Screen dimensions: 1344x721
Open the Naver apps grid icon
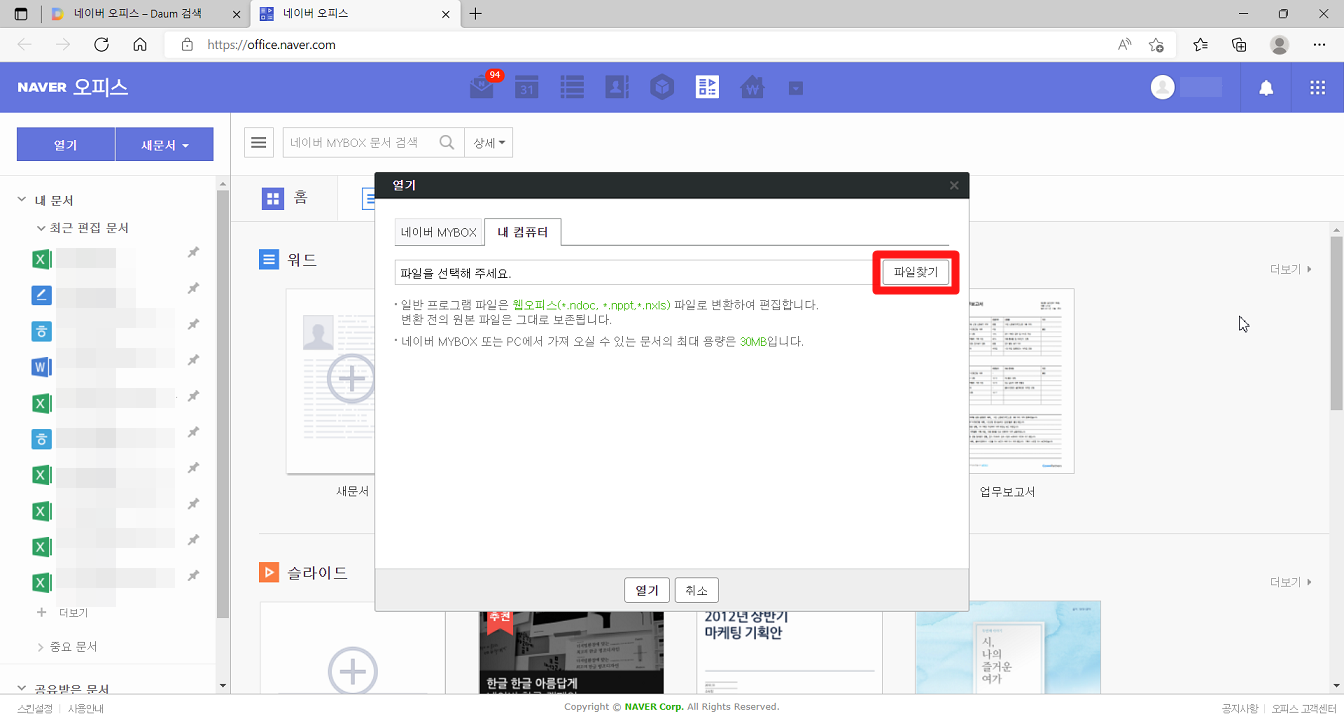pos(1318,88)
